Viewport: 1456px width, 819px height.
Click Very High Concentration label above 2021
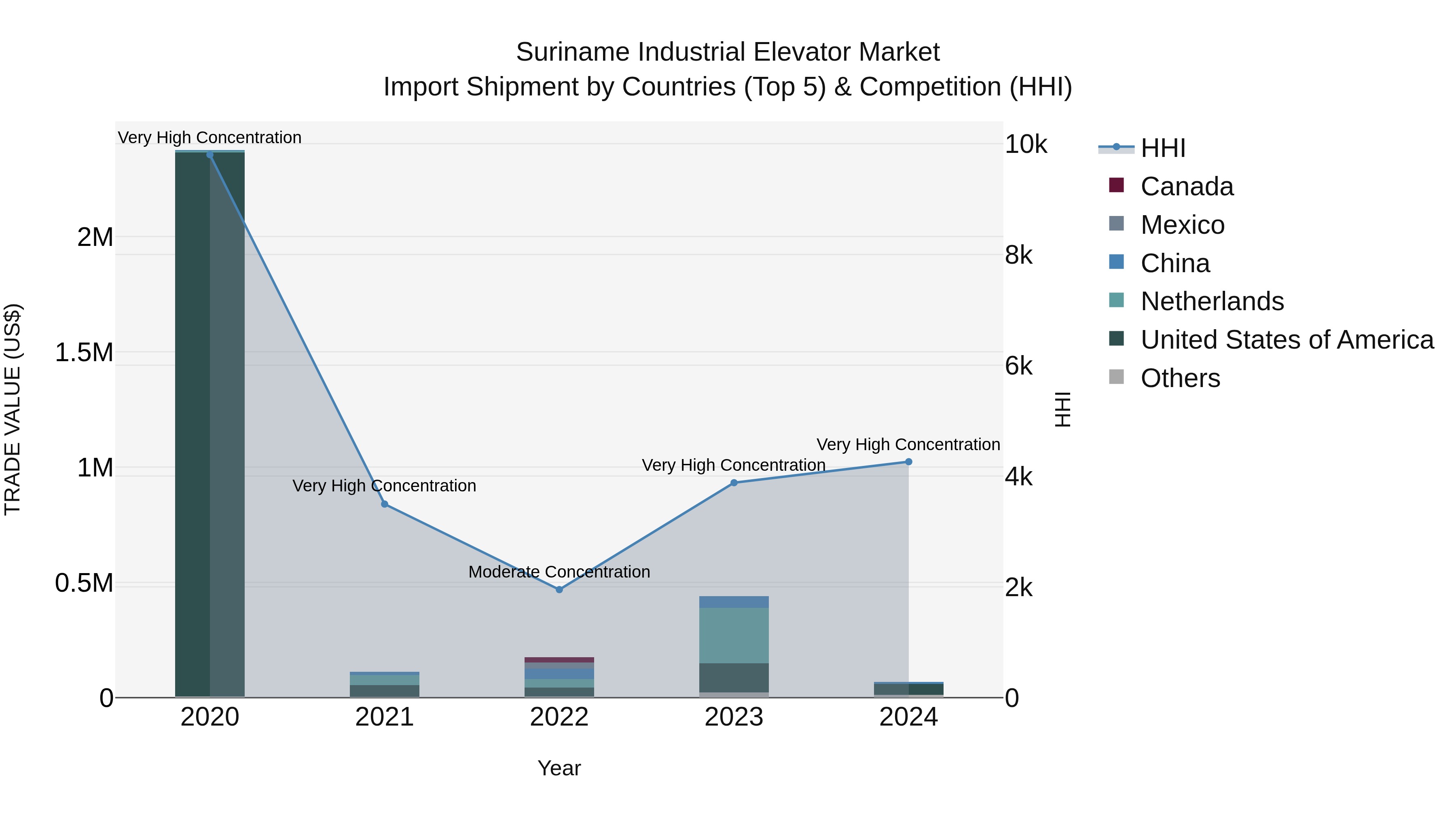click(x=384, y=486)
